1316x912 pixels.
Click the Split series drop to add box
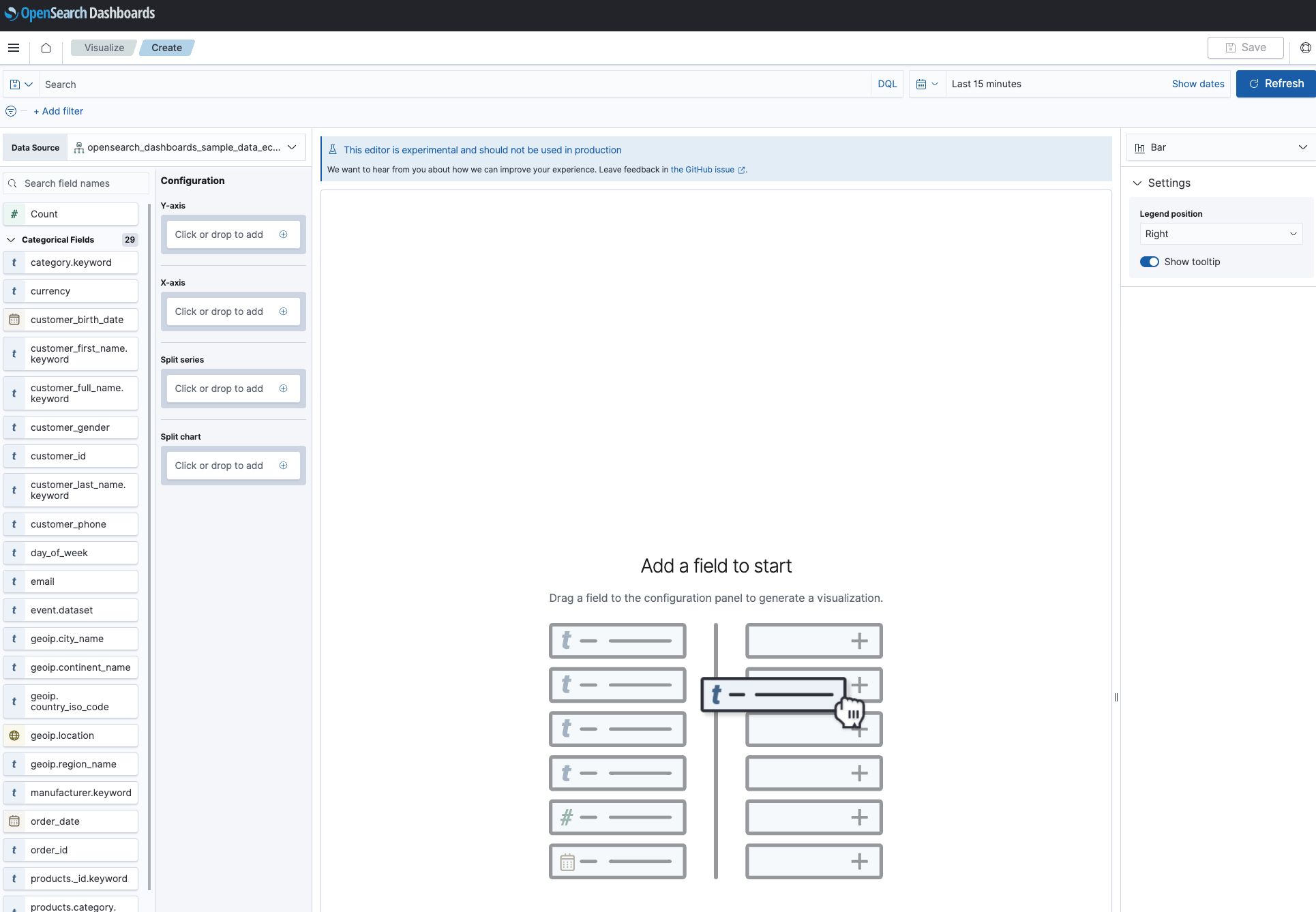233,389
